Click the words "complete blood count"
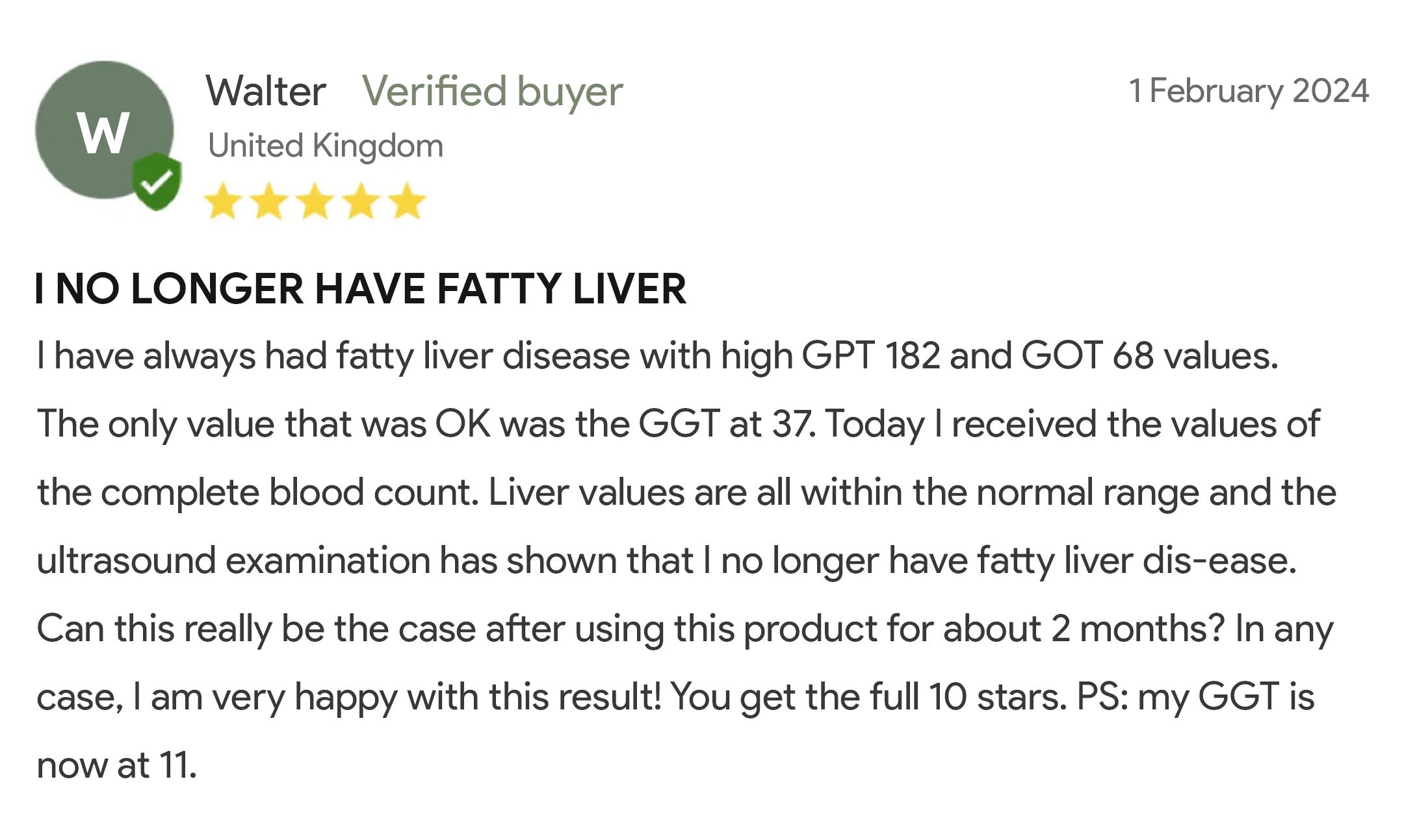This screenshot has width=1404, height=840. coord(288,492)
